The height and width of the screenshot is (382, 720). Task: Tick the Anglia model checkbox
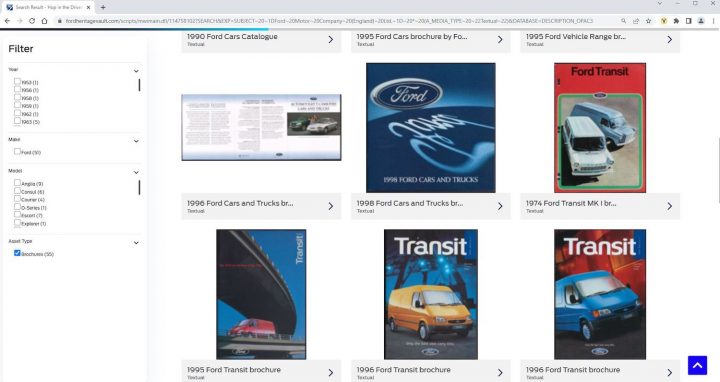click(x=17, y=183)
